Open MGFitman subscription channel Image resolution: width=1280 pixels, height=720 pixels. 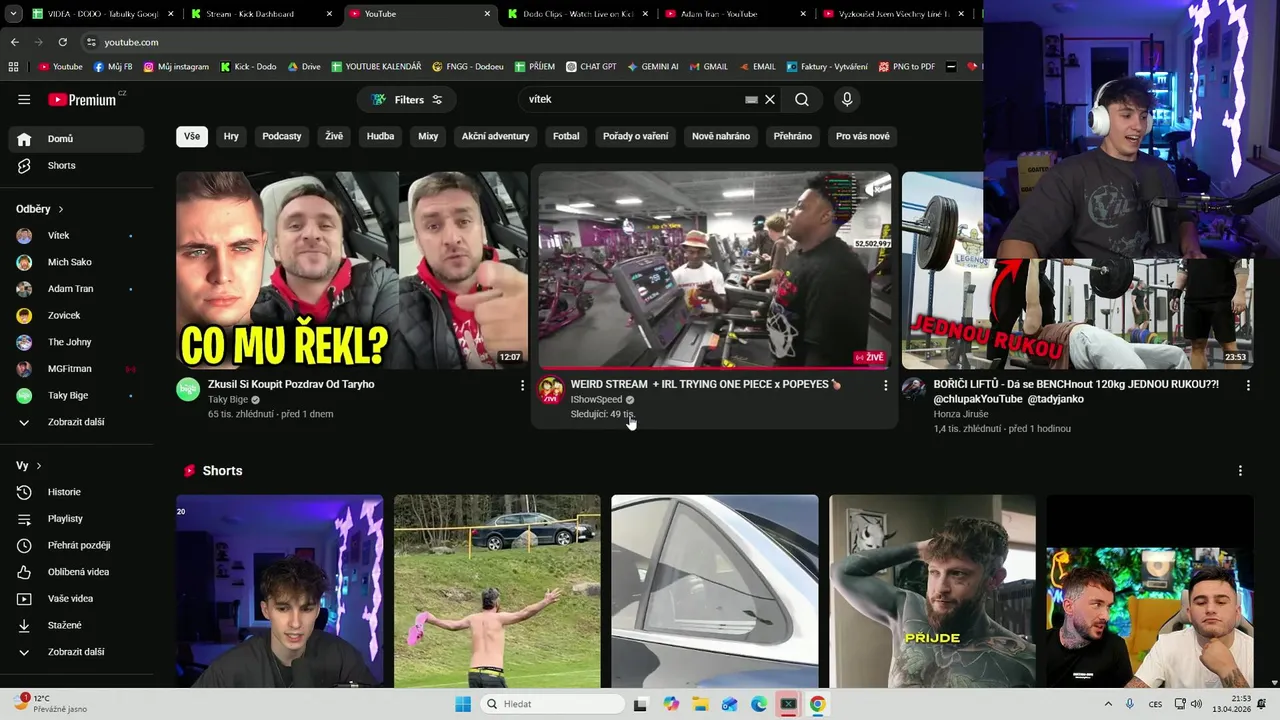tap(76, 369)
